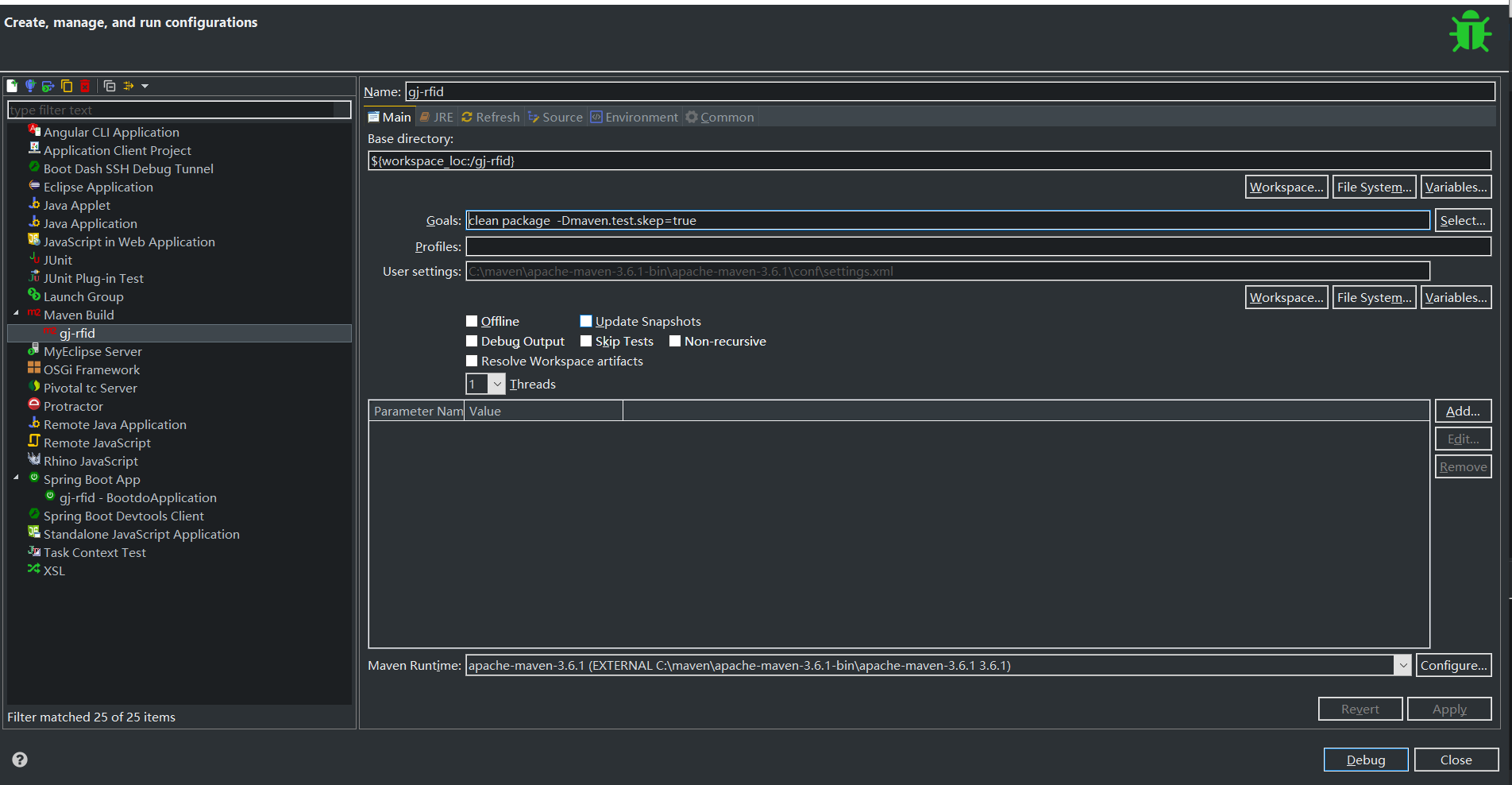Viewport: 1512px width, 785px height.
Task: Disable Update Snapshots
Action: point(586,321)
